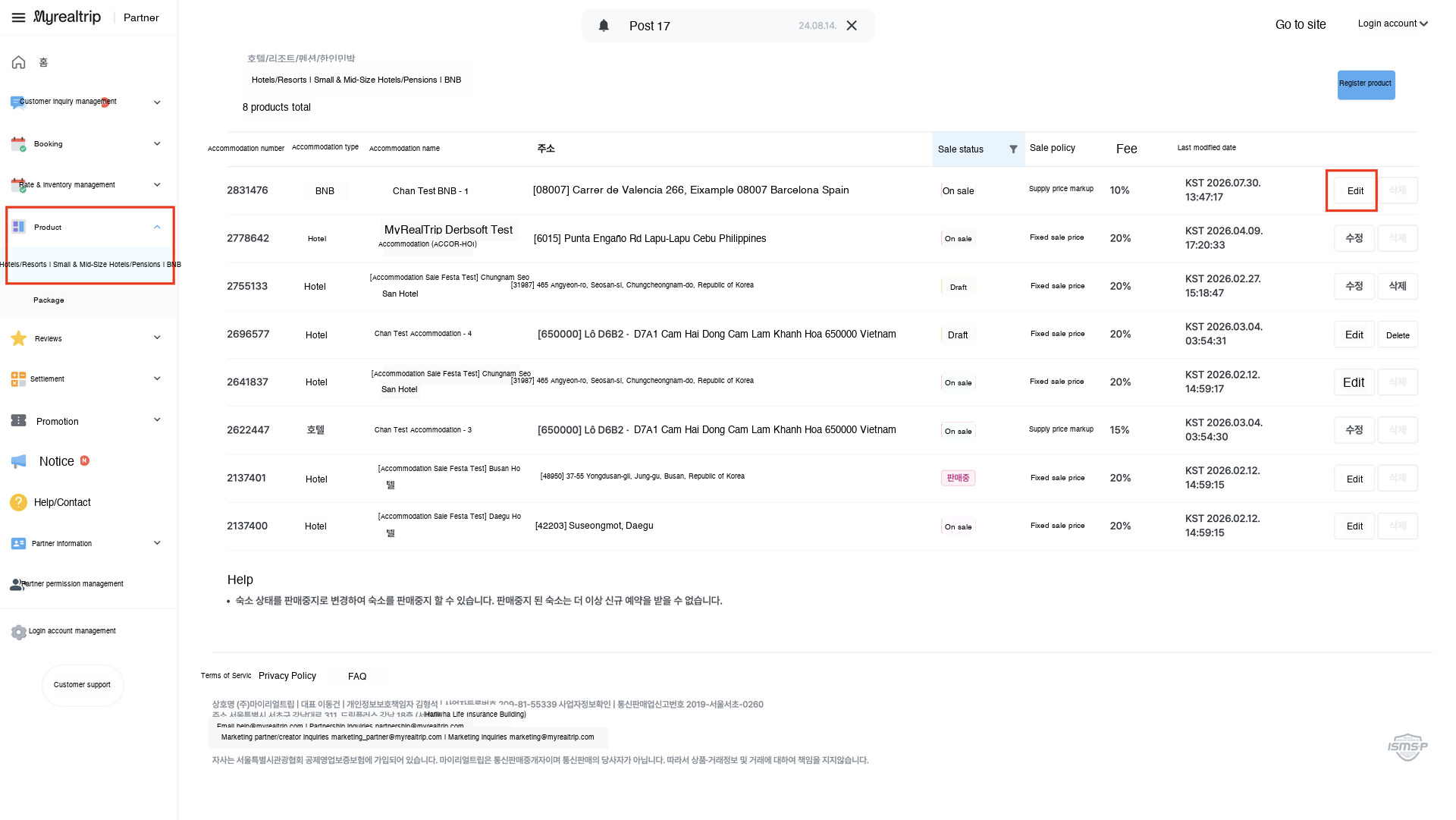Expand the Promotion menu chevron
Screen dimensions: 1456x820
[x=157, y=419]
